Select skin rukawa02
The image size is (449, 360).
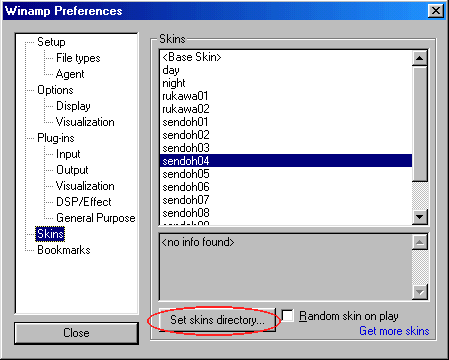click(286, 109)
